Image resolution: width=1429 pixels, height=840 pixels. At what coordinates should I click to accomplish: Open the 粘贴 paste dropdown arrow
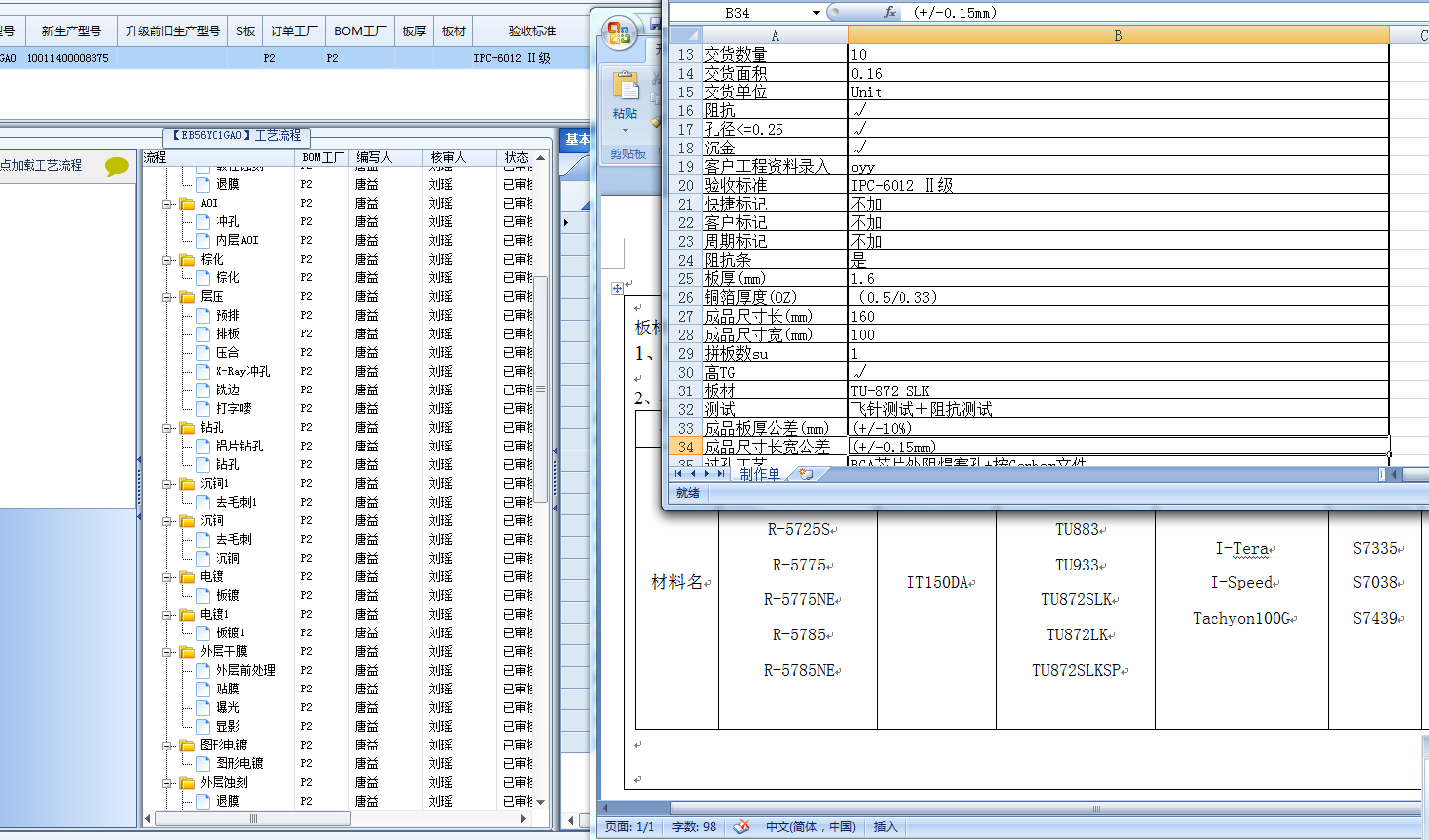(625, 130)
